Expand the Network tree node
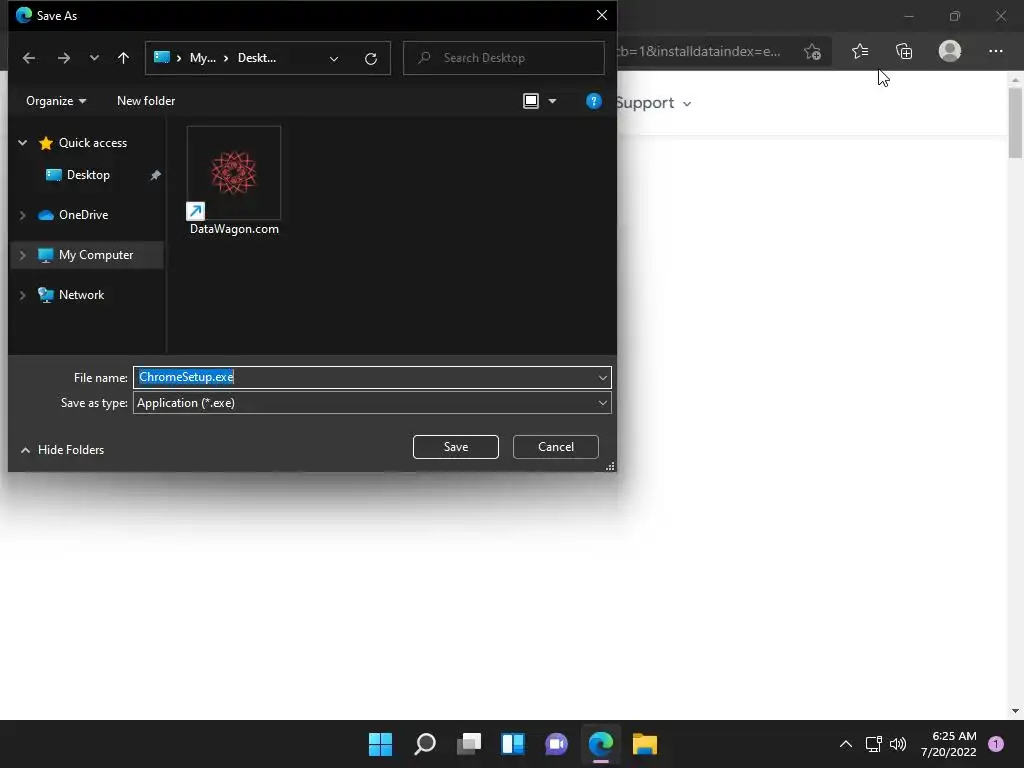 (x=22, y=295)
